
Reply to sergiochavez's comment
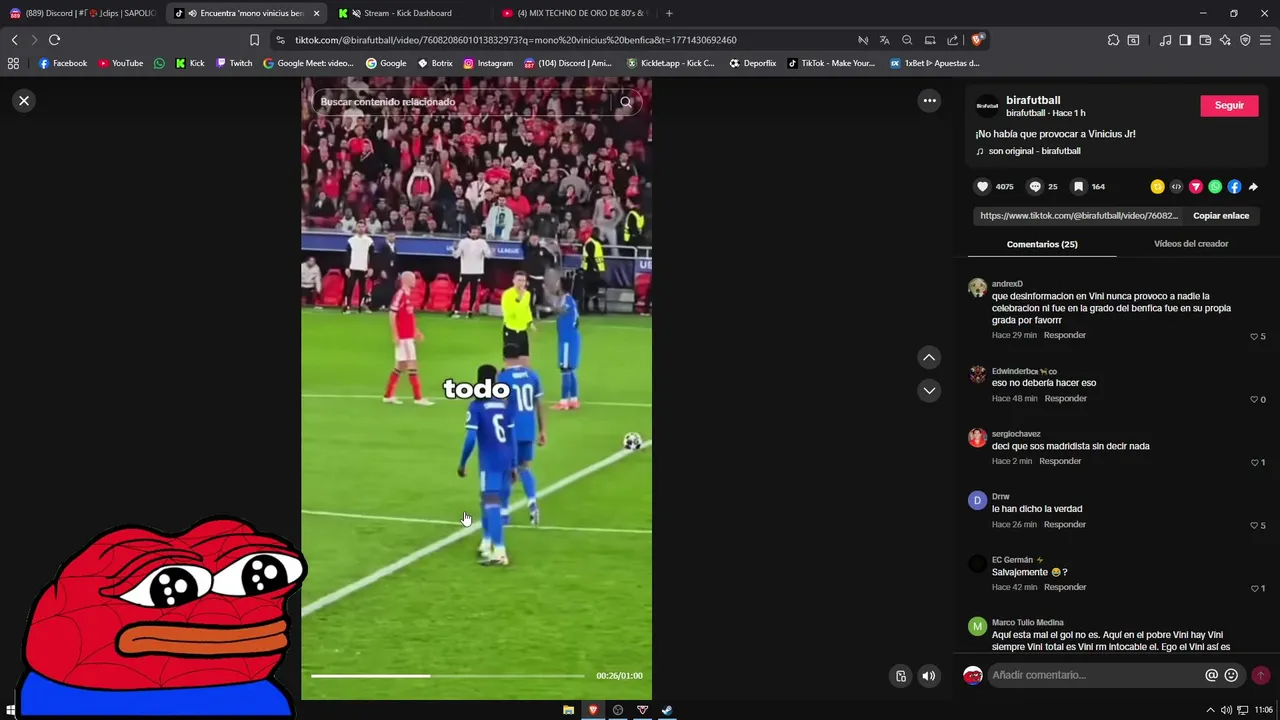1060,461
